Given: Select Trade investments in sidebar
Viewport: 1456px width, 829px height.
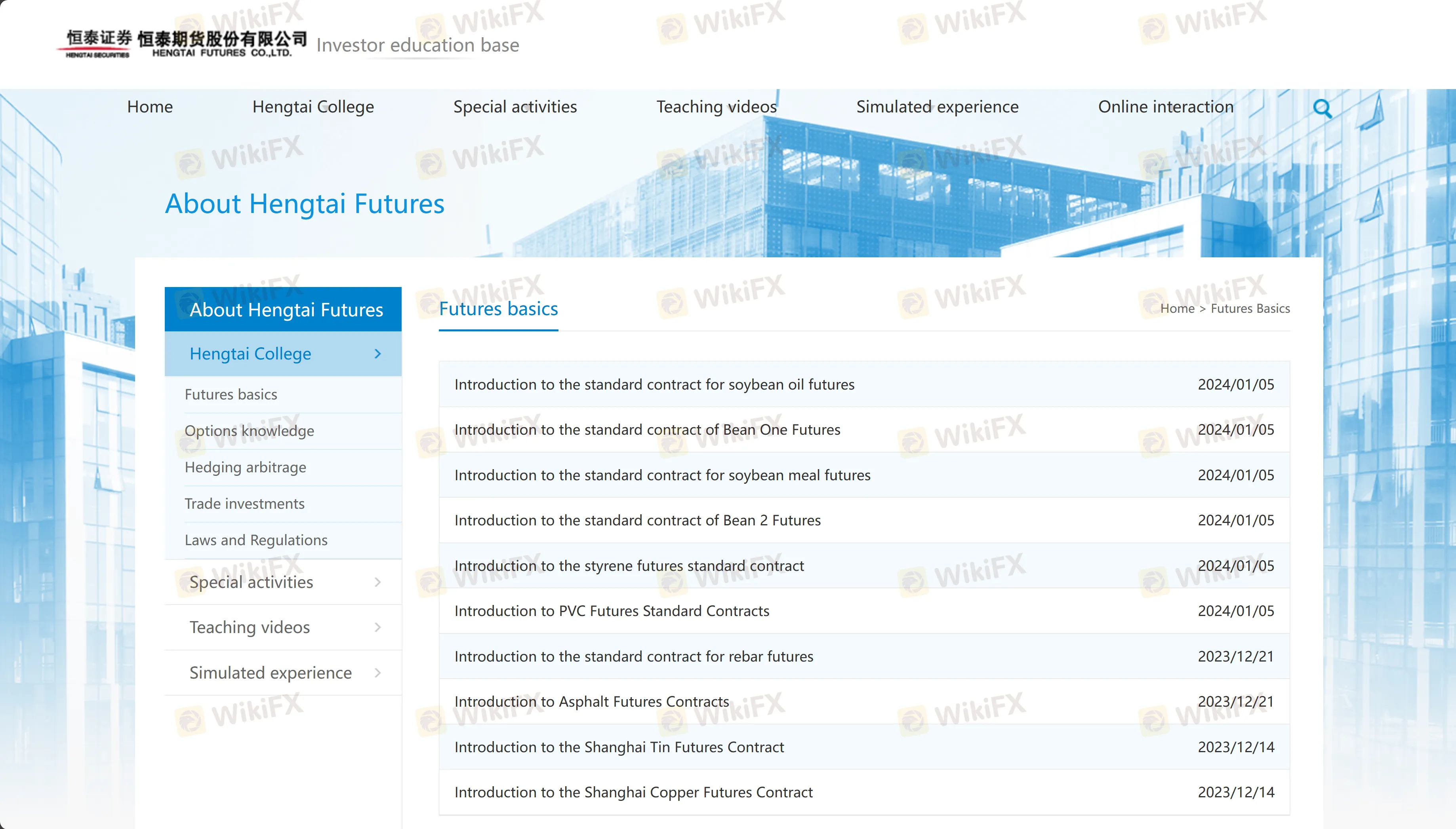Looking at the screenshot, I should tap(244, 503).
